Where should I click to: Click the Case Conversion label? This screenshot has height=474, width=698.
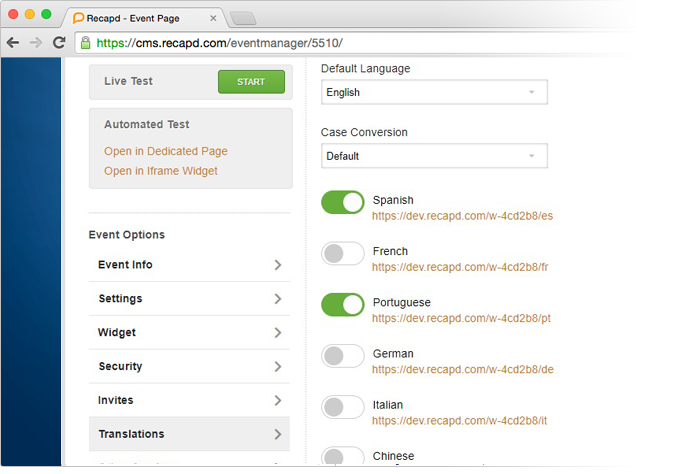point(364,132)
